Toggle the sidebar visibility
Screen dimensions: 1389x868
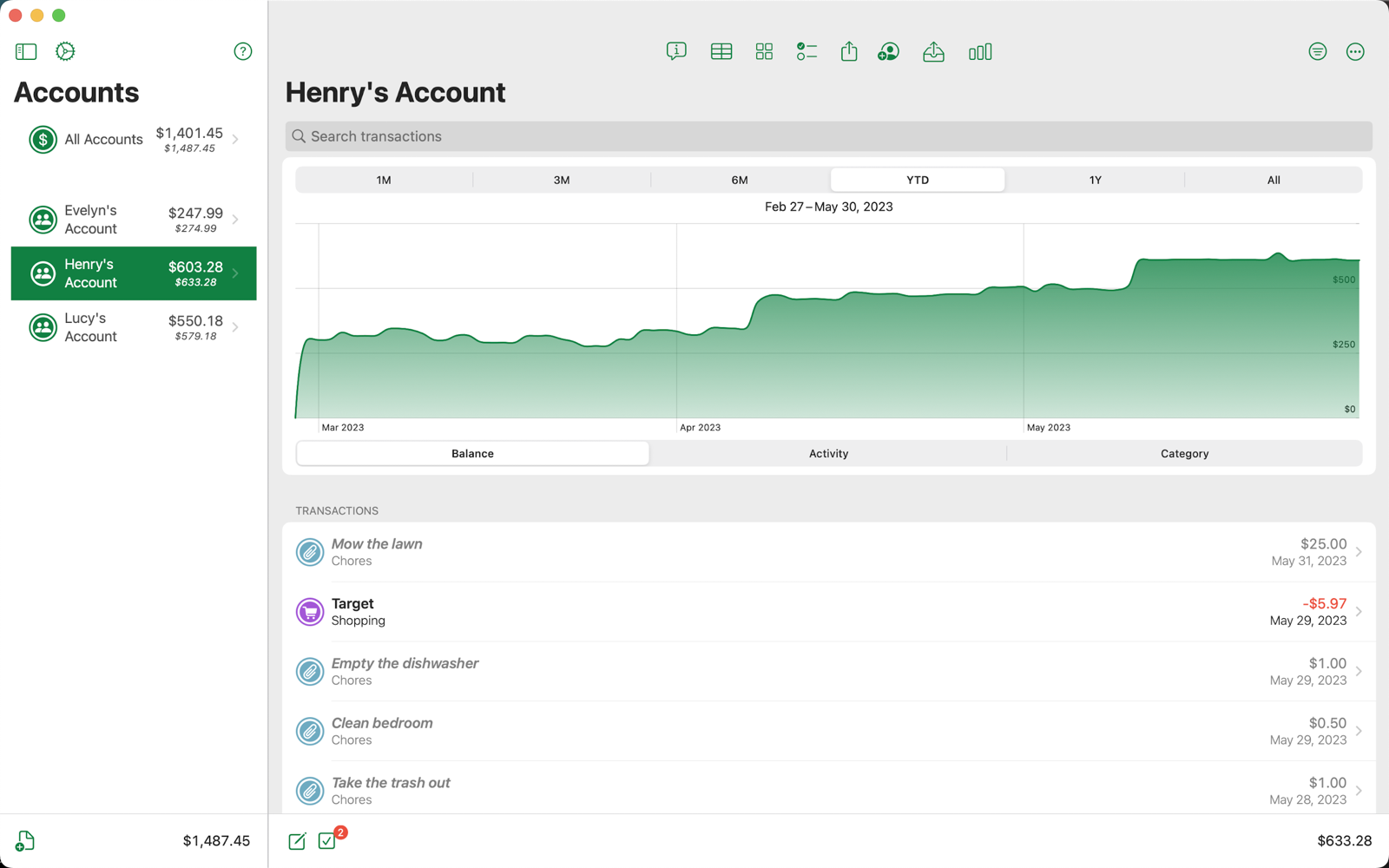click(x=25, y=51)
